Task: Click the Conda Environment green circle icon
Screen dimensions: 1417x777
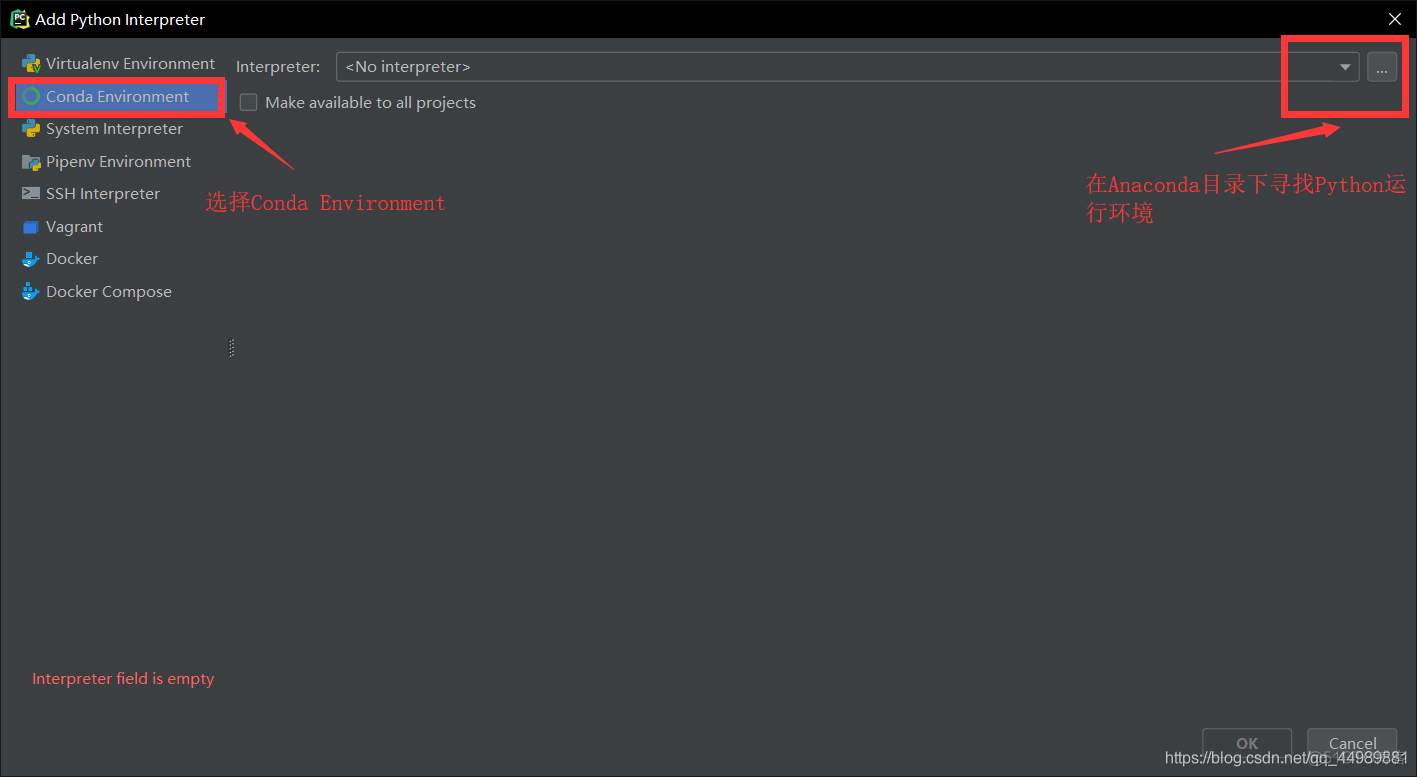Action: click(31, 97)
